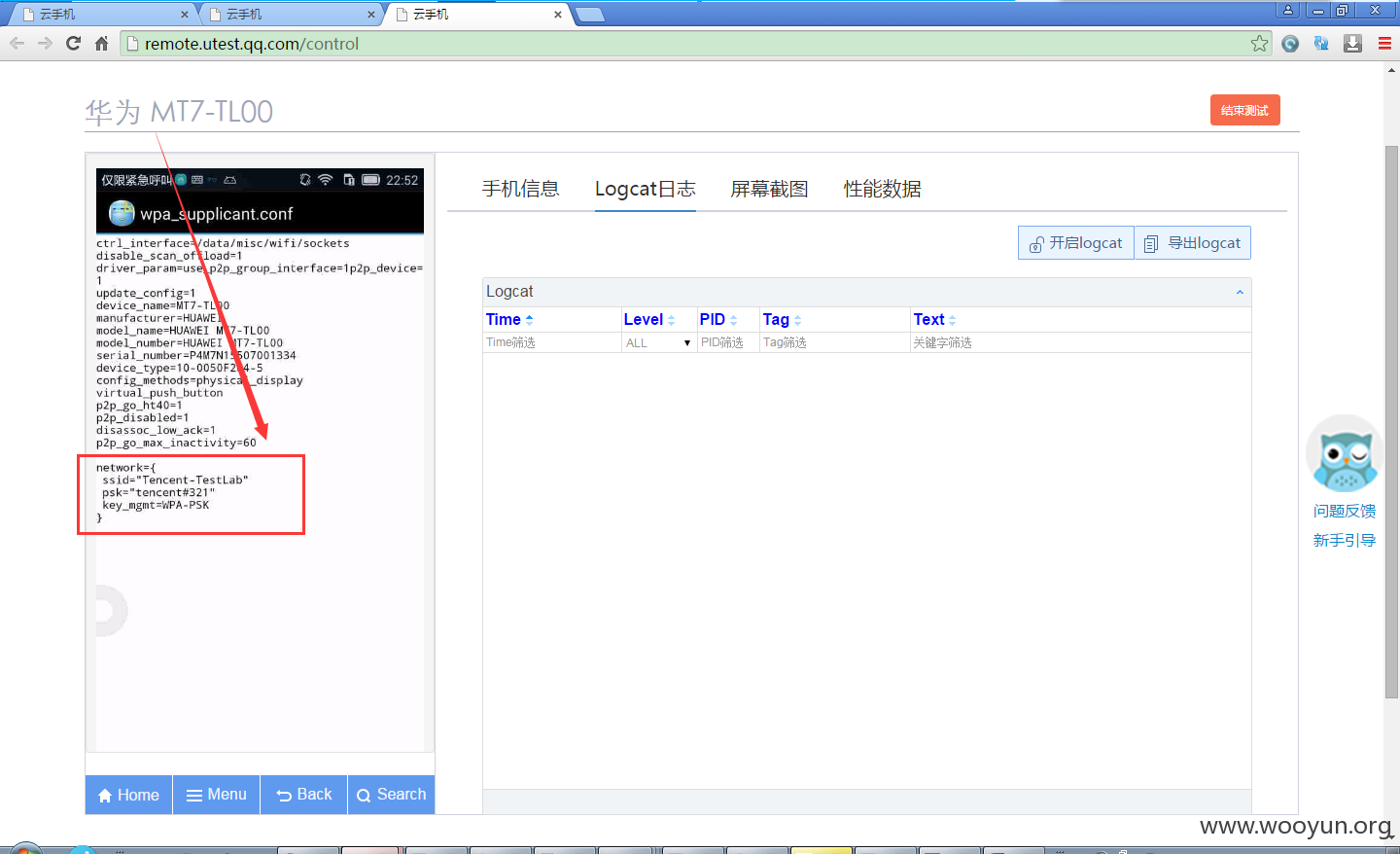Screen dimensions: 1400x854
Task: Open the owl feedback mascot
Action: [x=1345, y=454]
